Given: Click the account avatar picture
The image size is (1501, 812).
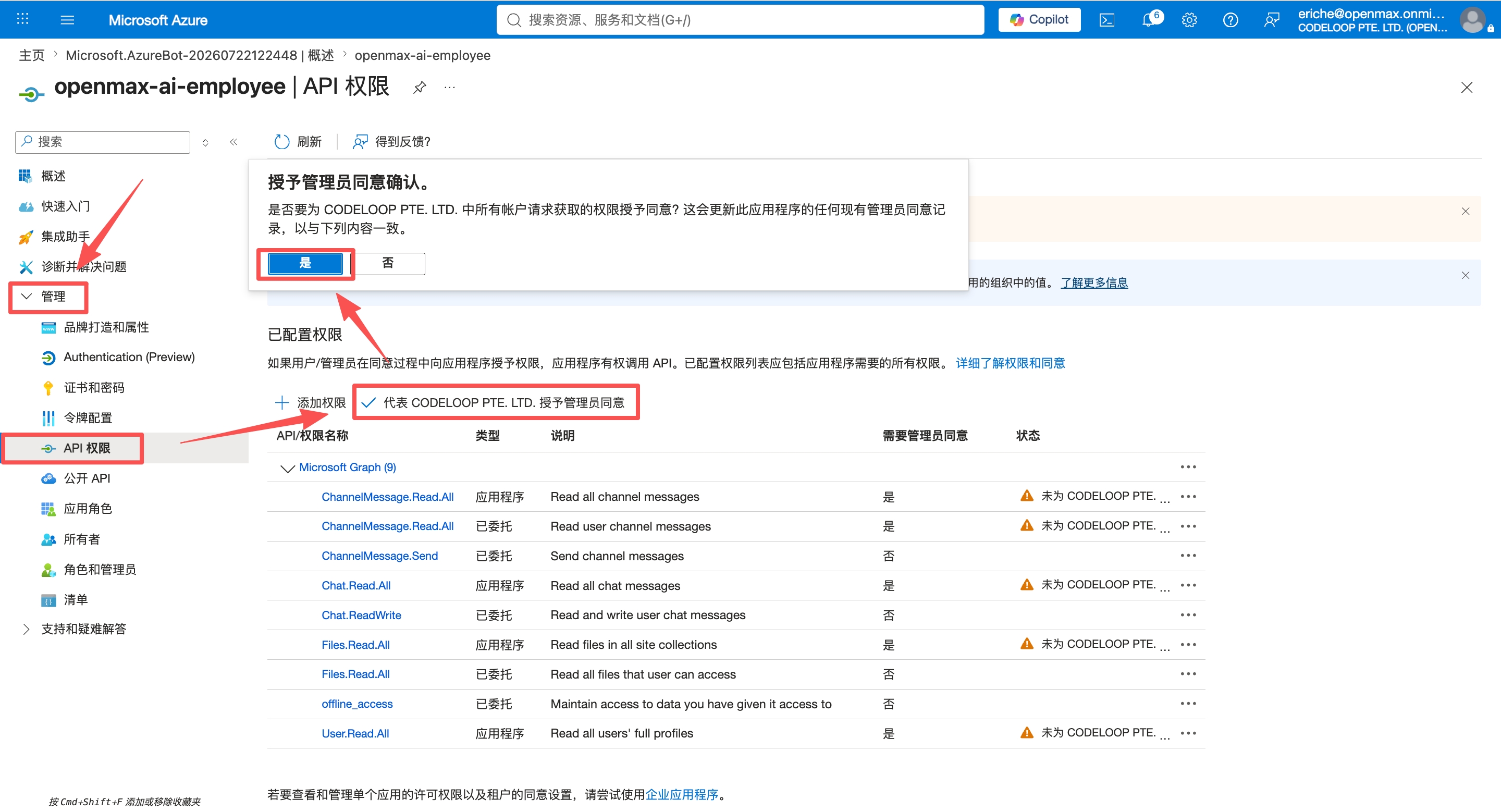Looking at the screenshot, I should coord(1472,20).
